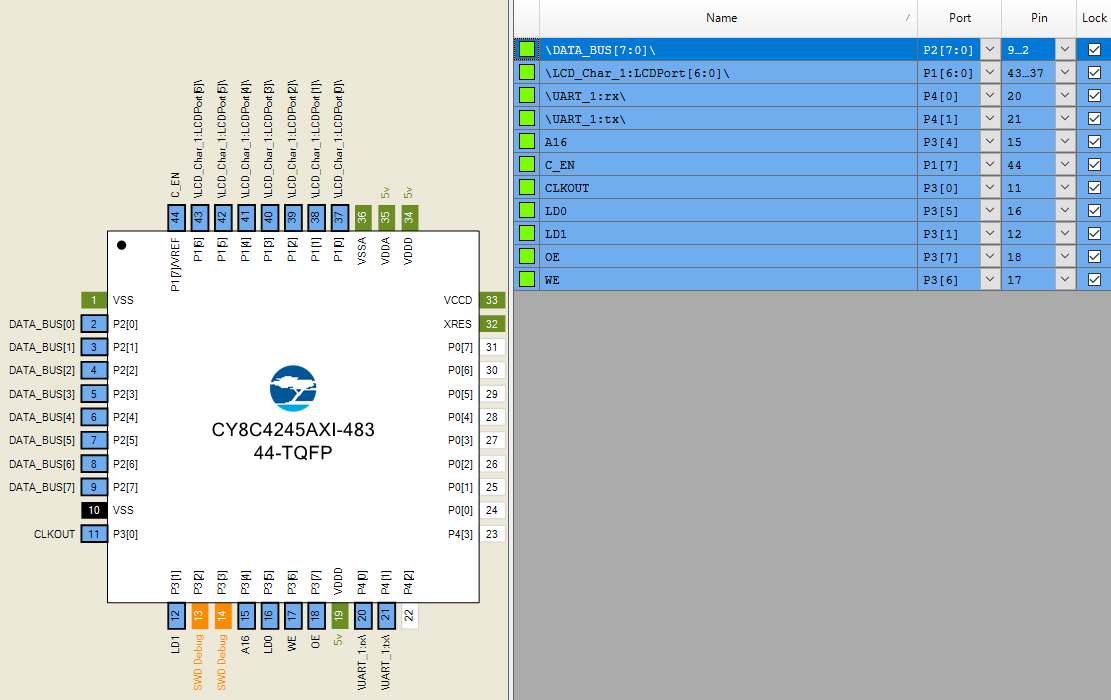Select unassigned pin 24 for P0[0]
Viewport: 1111px width, 700px height.
click(x=492, y=510)
